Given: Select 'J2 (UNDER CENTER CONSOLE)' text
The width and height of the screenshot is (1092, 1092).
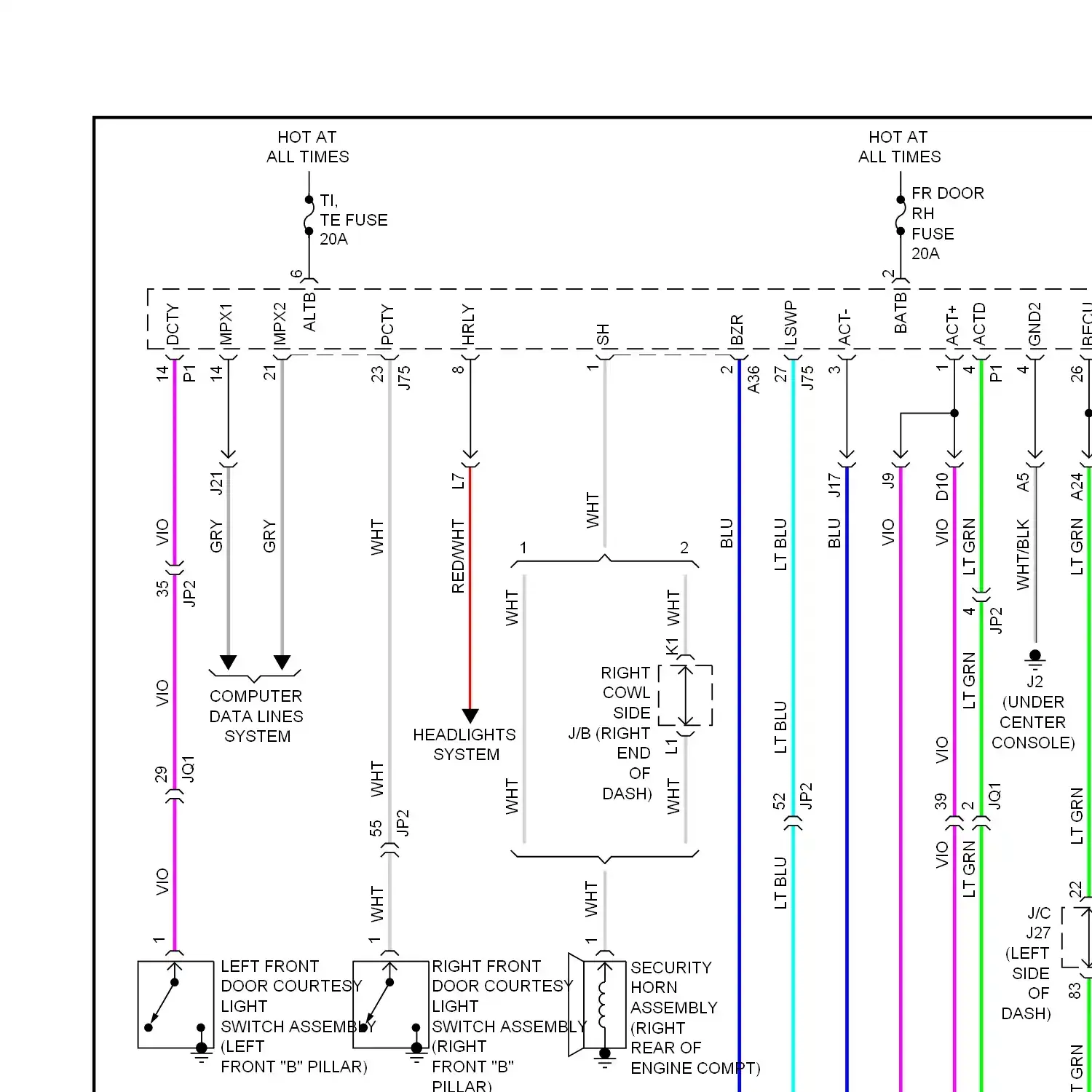Looking at the screenshot, I should 1034,712.
